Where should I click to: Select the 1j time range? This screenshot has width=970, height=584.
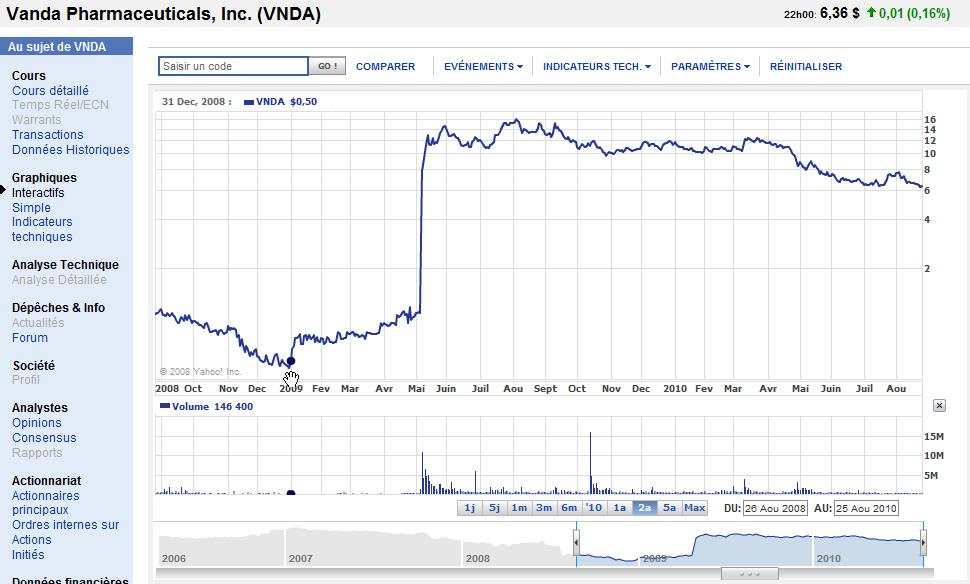click(470, 508)
